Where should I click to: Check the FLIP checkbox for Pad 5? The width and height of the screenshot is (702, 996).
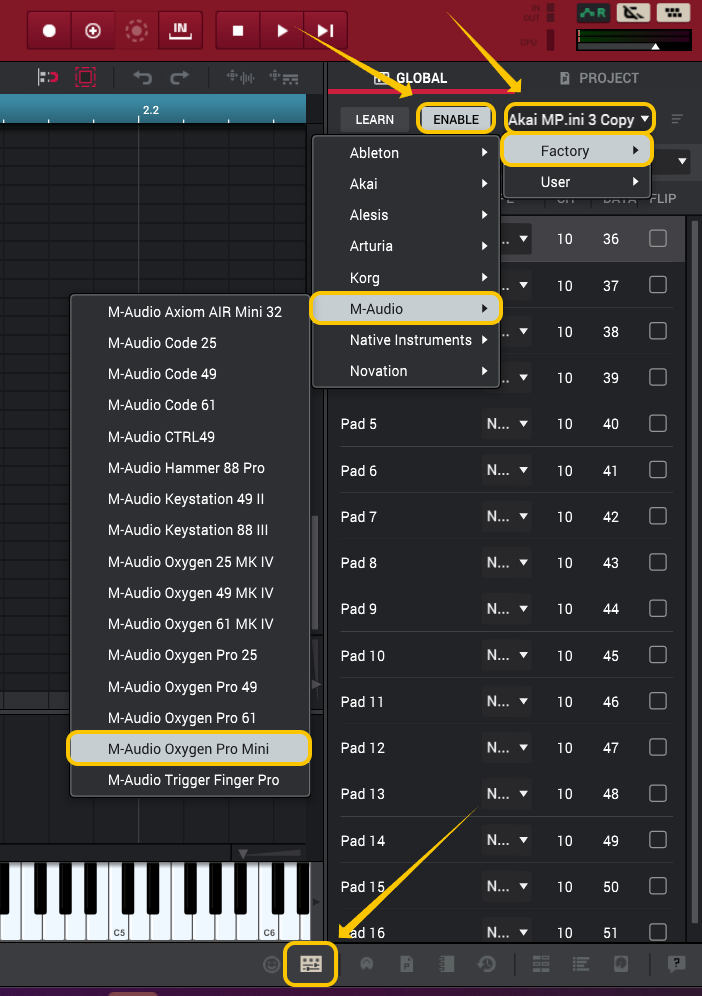point(658,423)
